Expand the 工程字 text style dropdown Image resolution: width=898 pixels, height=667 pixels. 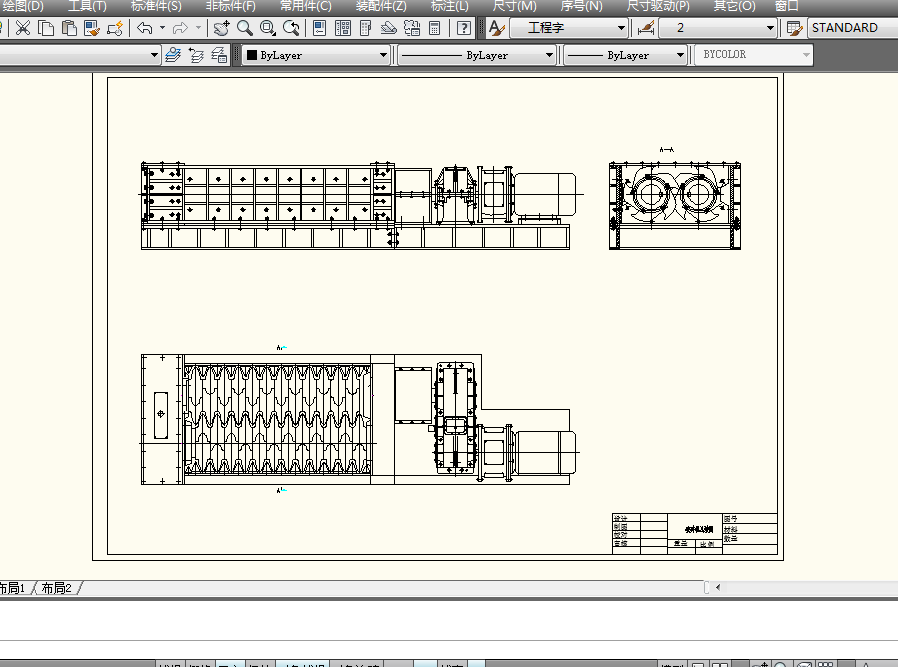(x=621, y=28)
